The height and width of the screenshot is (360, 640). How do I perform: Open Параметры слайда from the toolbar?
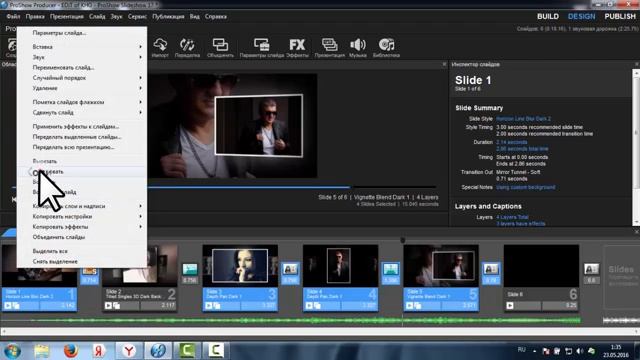click(261, 47)
